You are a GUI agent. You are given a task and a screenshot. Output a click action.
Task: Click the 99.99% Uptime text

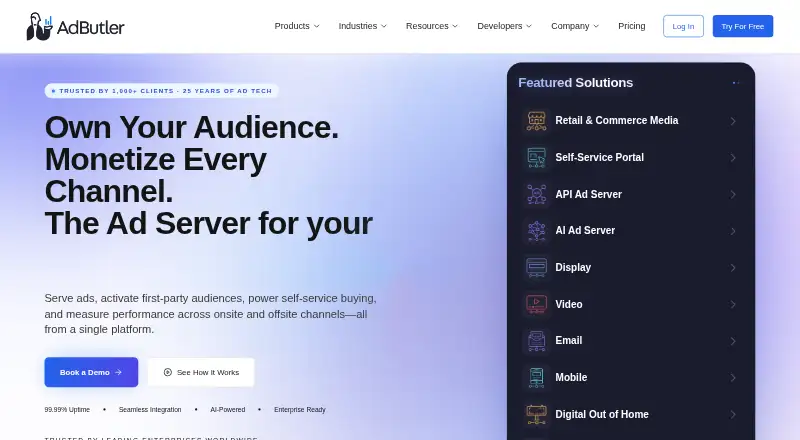pyautogui.click(x=67, y=409)
